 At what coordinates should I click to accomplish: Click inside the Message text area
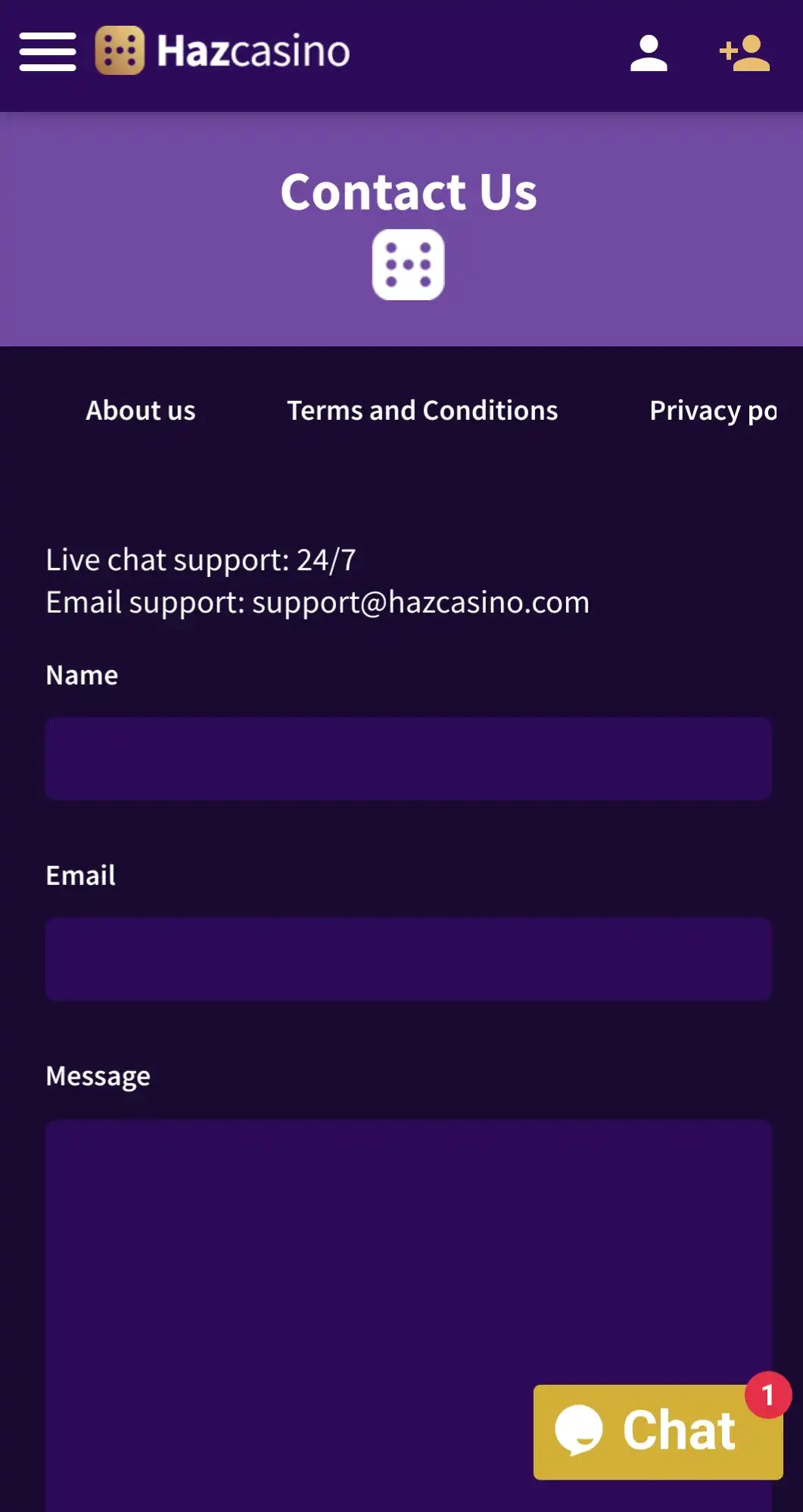coord(303,1286)
